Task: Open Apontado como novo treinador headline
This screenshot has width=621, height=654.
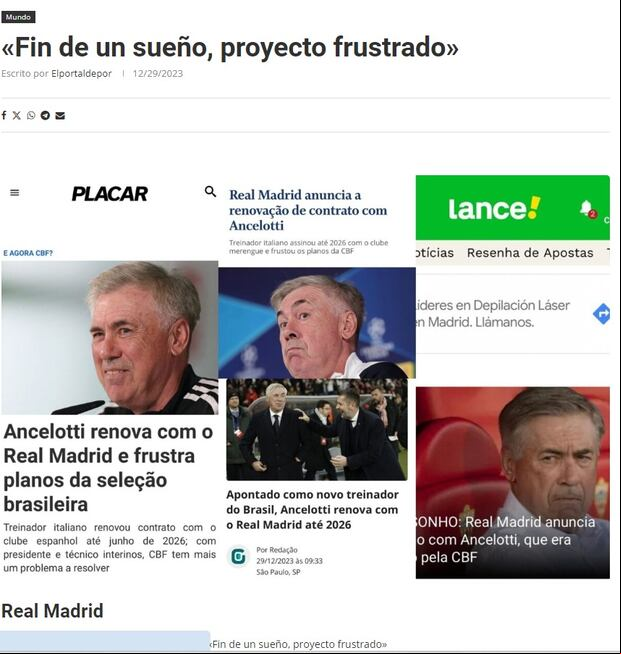Action: point(312,510)
